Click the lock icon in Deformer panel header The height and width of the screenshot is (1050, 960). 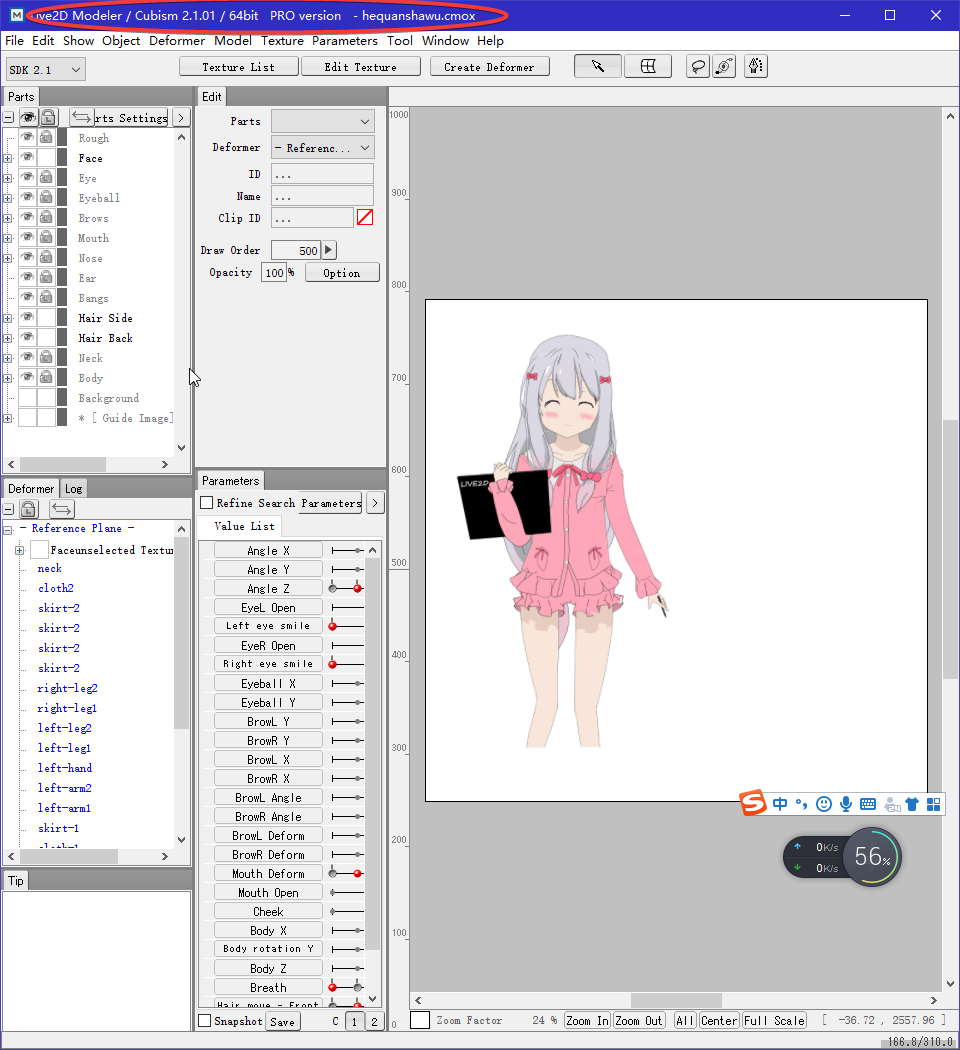(28, 509)
